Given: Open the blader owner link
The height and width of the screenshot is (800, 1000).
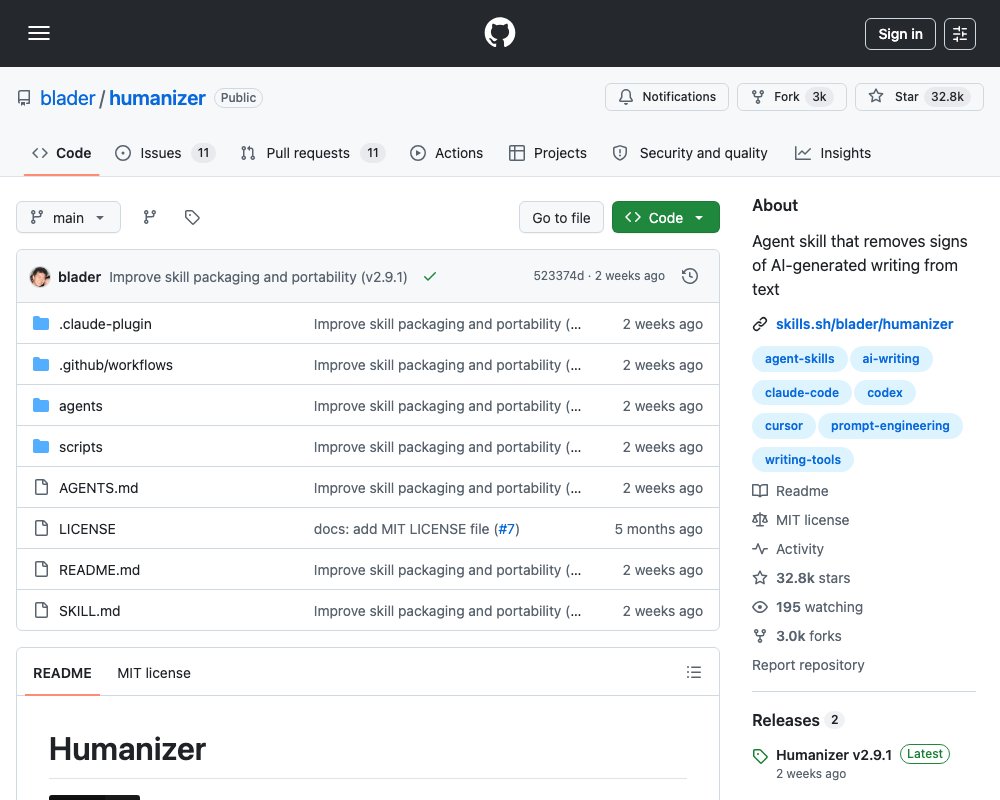Looking at the screenshot, I should (68, 98).
